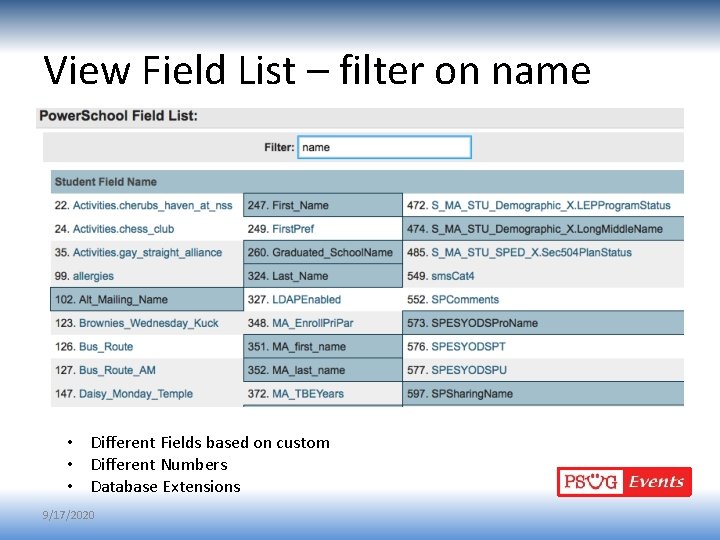Select the Graduated_SchoolName field entry
The width and height of the screenshot is (720, 540).
click(323, 253)
